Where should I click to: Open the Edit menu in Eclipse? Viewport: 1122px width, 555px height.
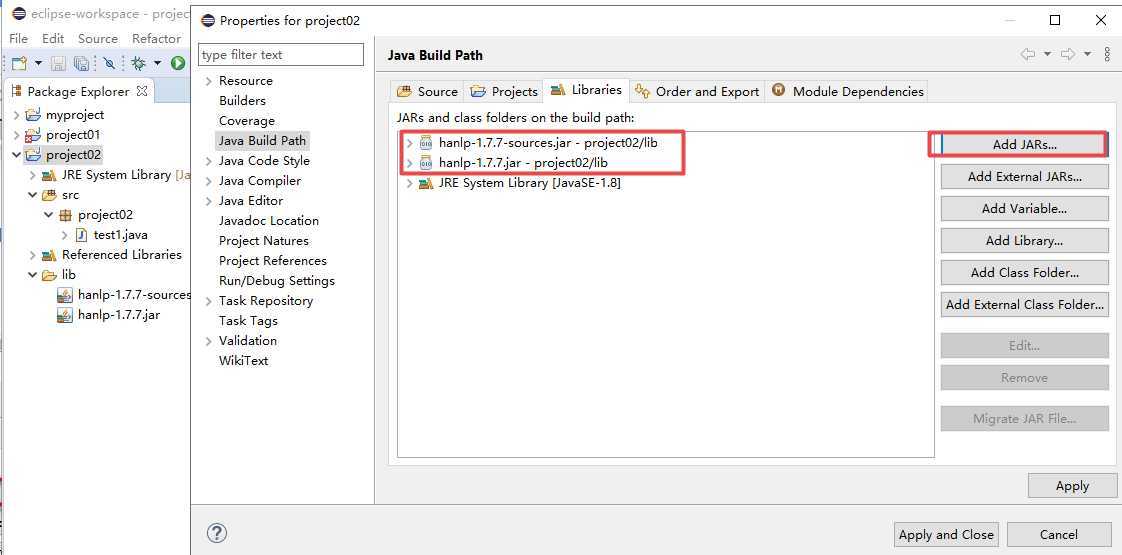point(53,39)
